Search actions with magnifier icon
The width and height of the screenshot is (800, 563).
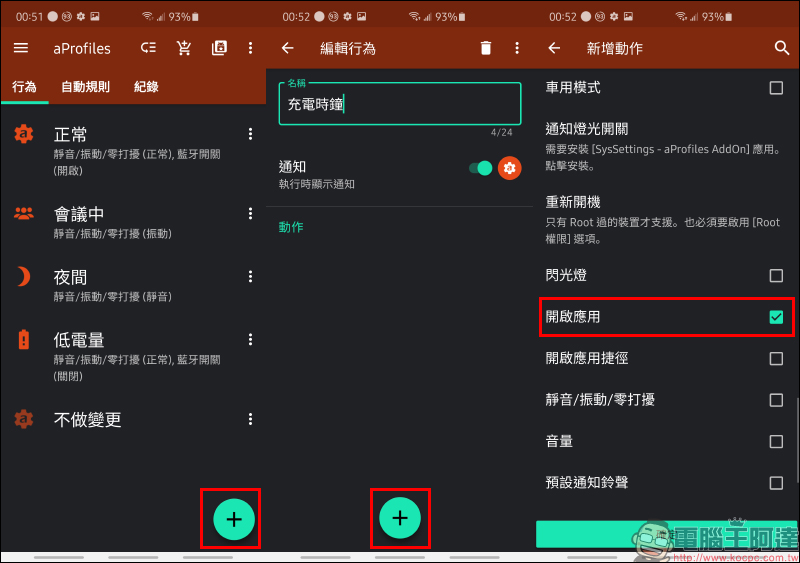[x=781, y=48]
